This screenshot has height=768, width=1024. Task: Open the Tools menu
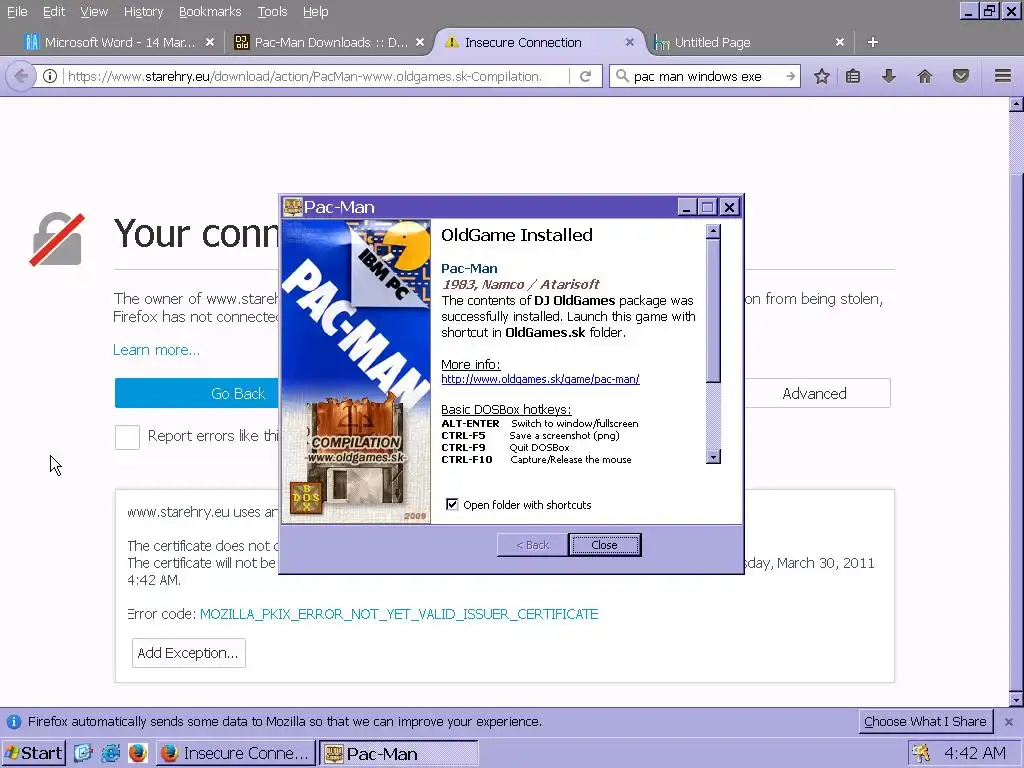[272, 12]
